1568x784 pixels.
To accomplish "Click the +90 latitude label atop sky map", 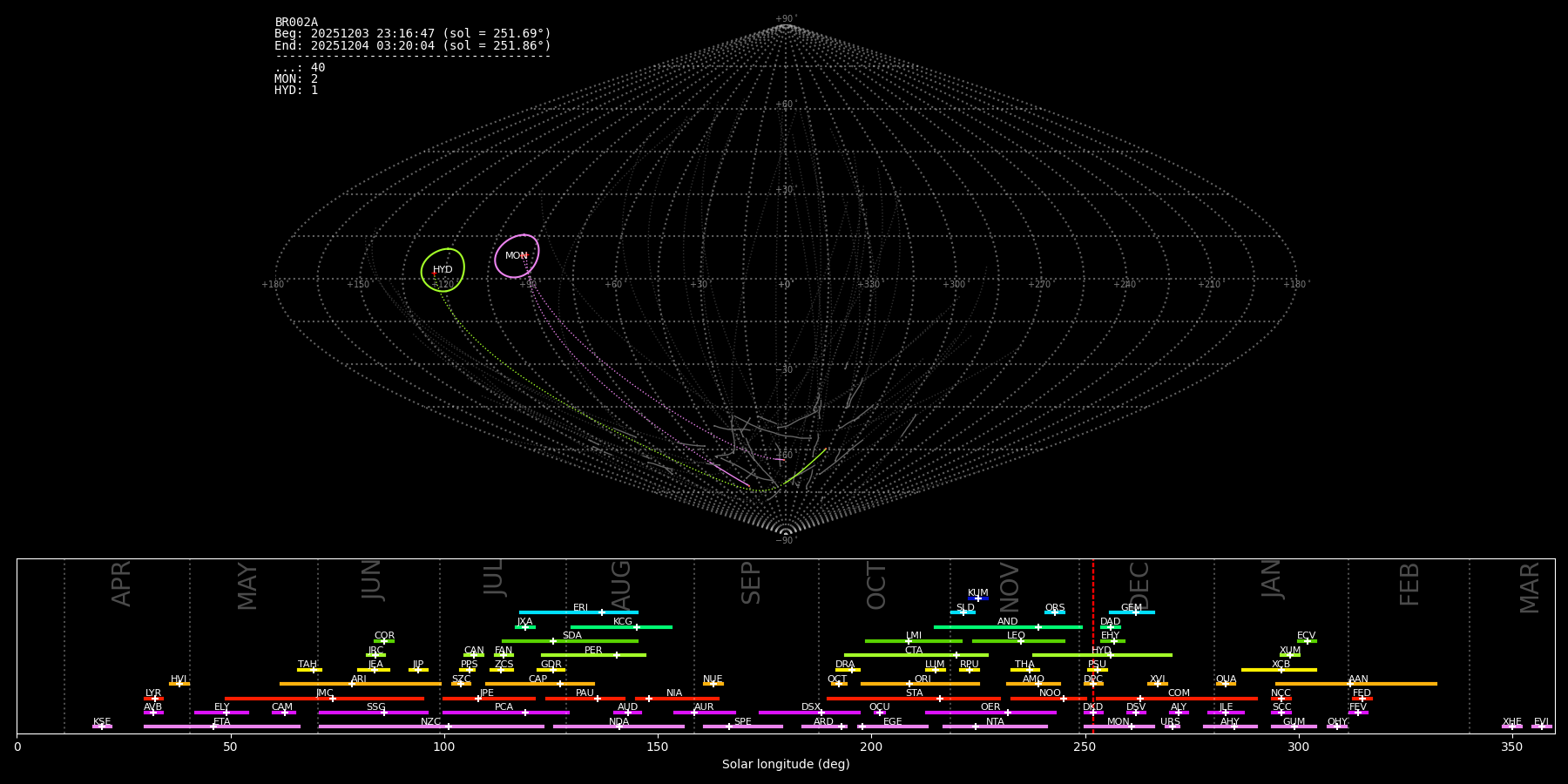I will (785, 19).
